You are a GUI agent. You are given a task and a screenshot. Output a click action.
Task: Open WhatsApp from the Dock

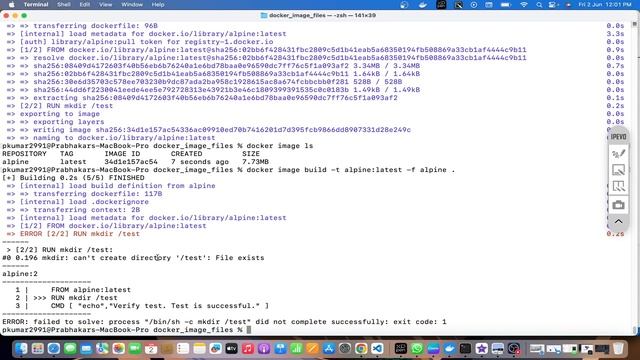417,349
